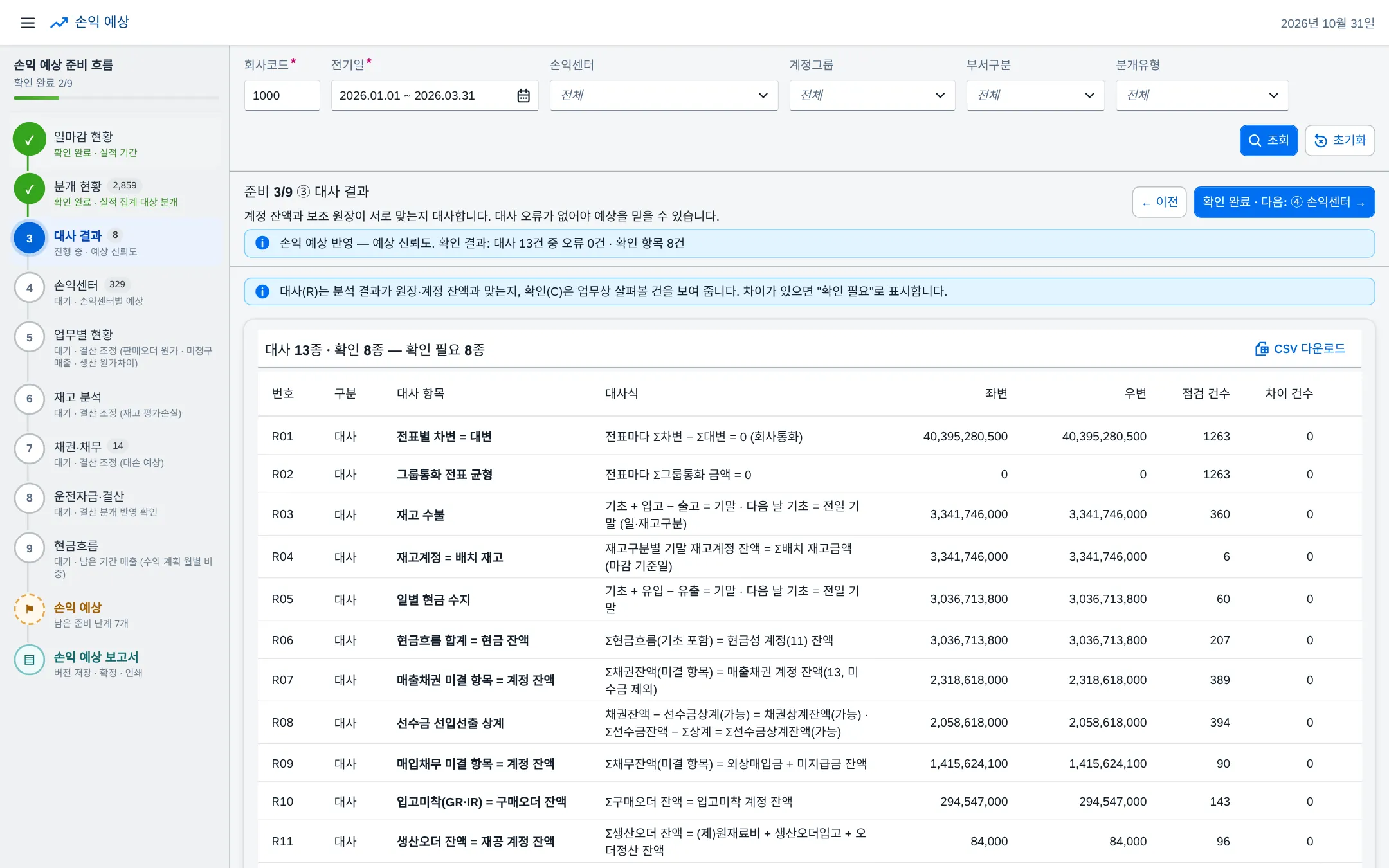This screenshot has height=868, width=1389.
Task: Click the 이전 previous step button
Action: point(1159,202)
